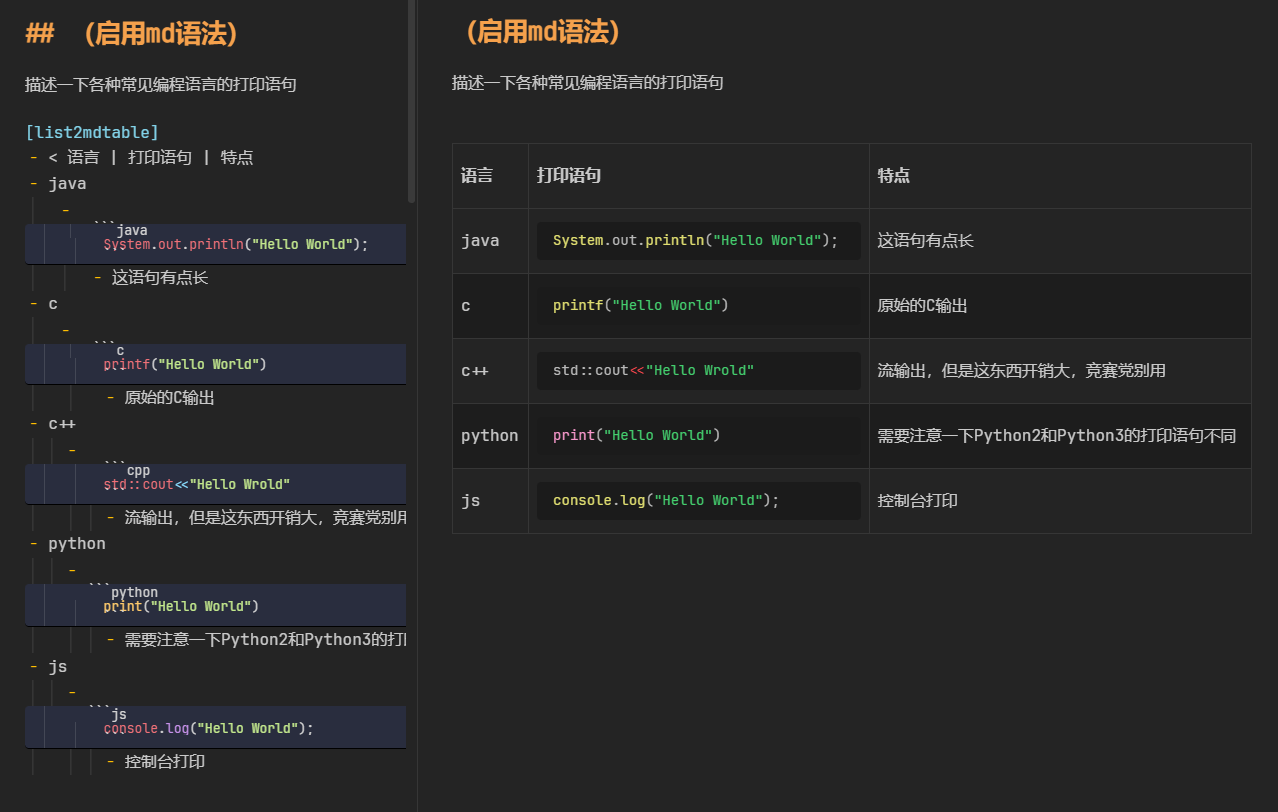Click the "- python" list item in the editor
The width and height of the screenshot is (1278, 812).
67,543
